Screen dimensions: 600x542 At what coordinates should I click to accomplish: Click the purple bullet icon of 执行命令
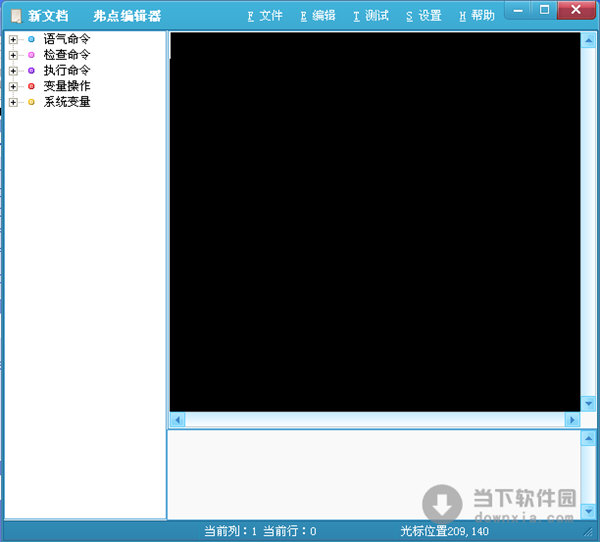click(x=31, y=70)
